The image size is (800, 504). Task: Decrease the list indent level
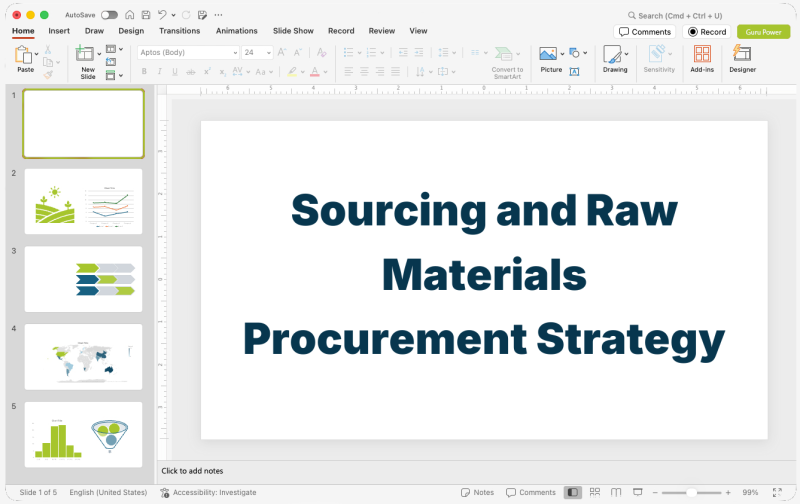pyautogui.click(x=403, y=52)
